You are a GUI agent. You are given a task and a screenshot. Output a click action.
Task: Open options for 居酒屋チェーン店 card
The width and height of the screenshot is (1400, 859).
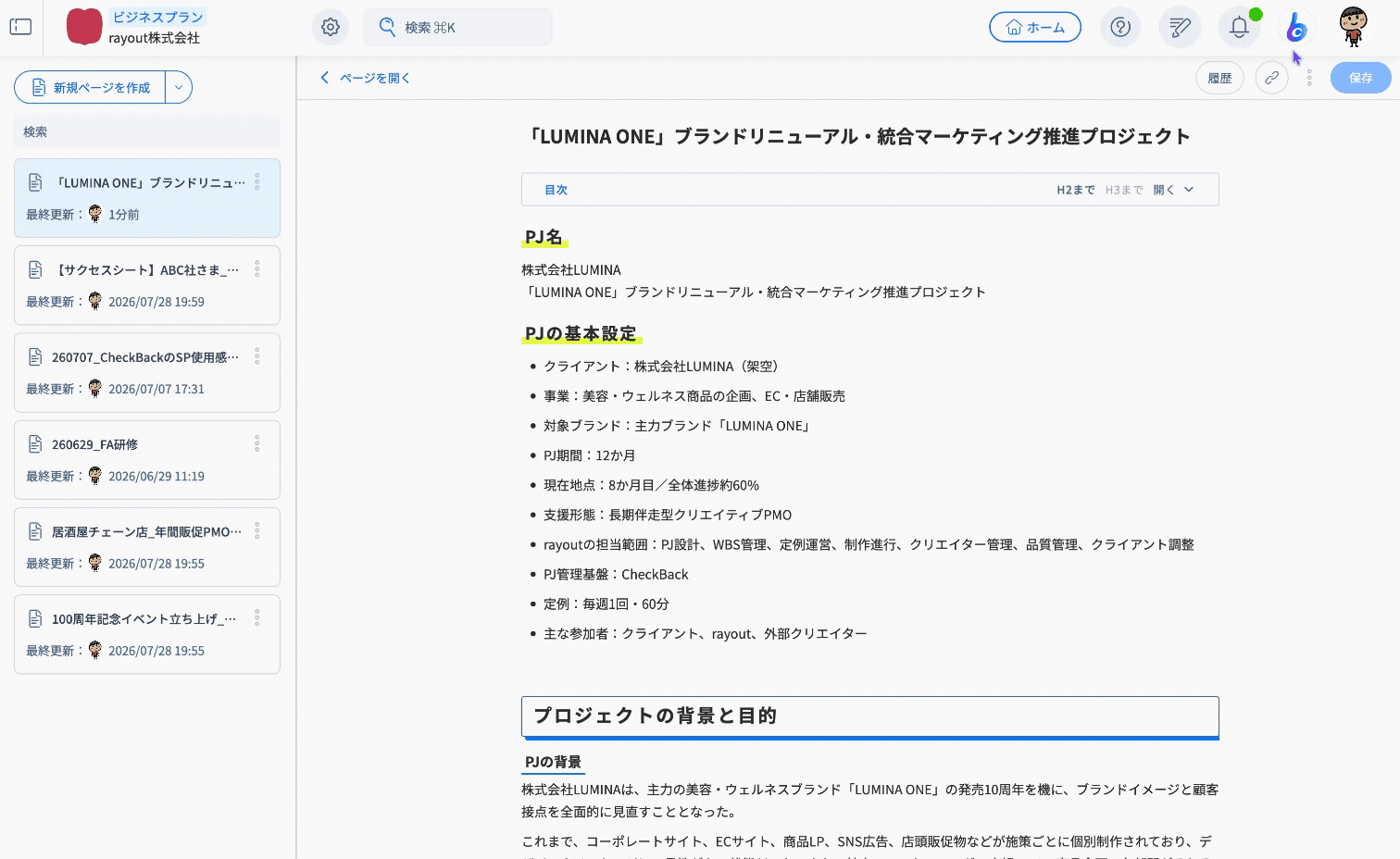(257, 531)
